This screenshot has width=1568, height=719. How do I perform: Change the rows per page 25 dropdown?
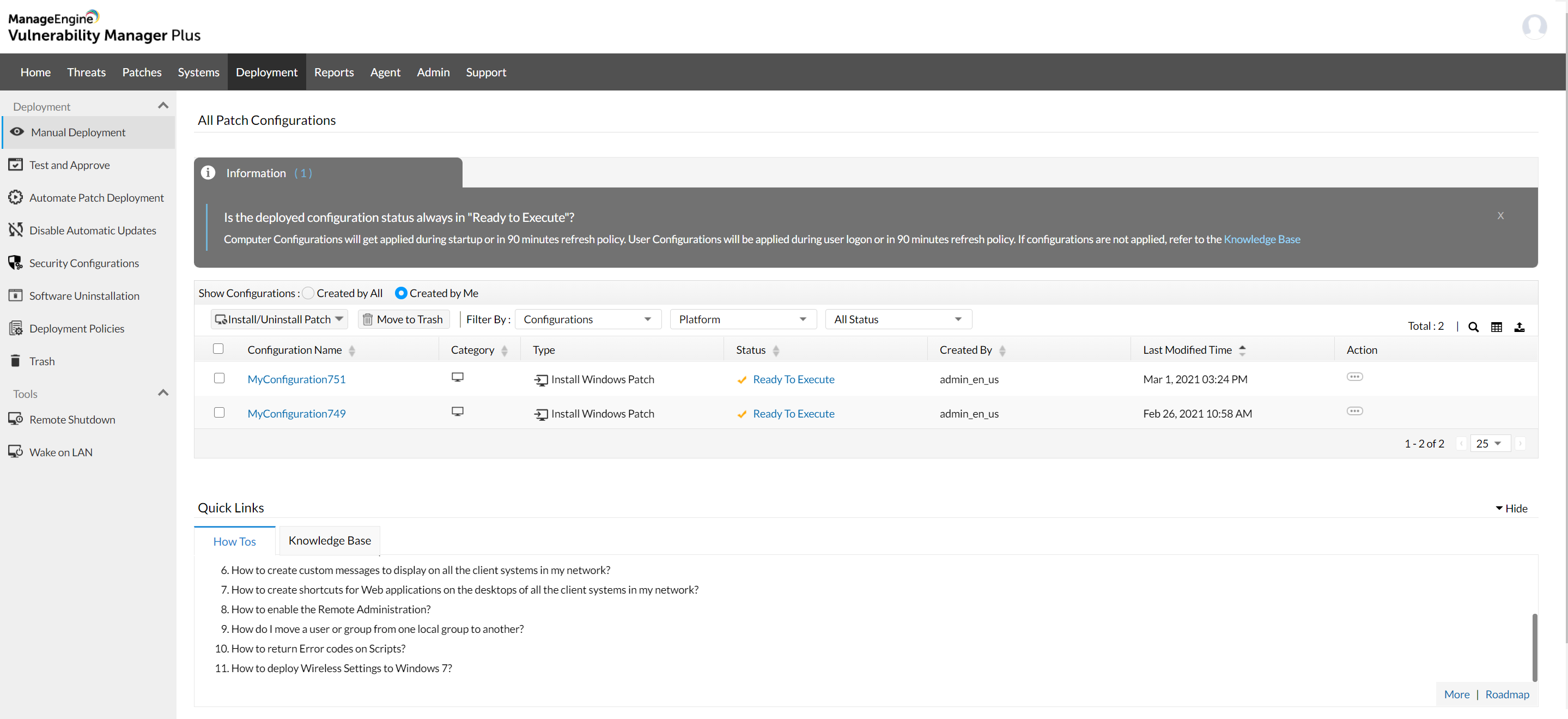tap(1490, 443)
